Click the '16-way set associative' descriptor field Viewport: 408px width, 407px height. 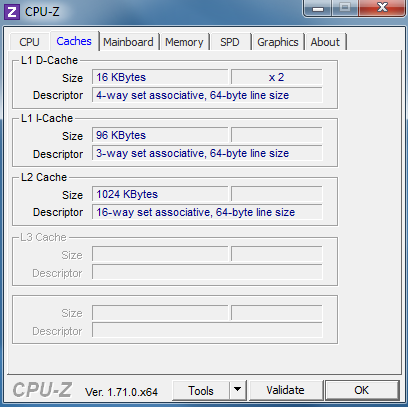(x=207, y=212)
